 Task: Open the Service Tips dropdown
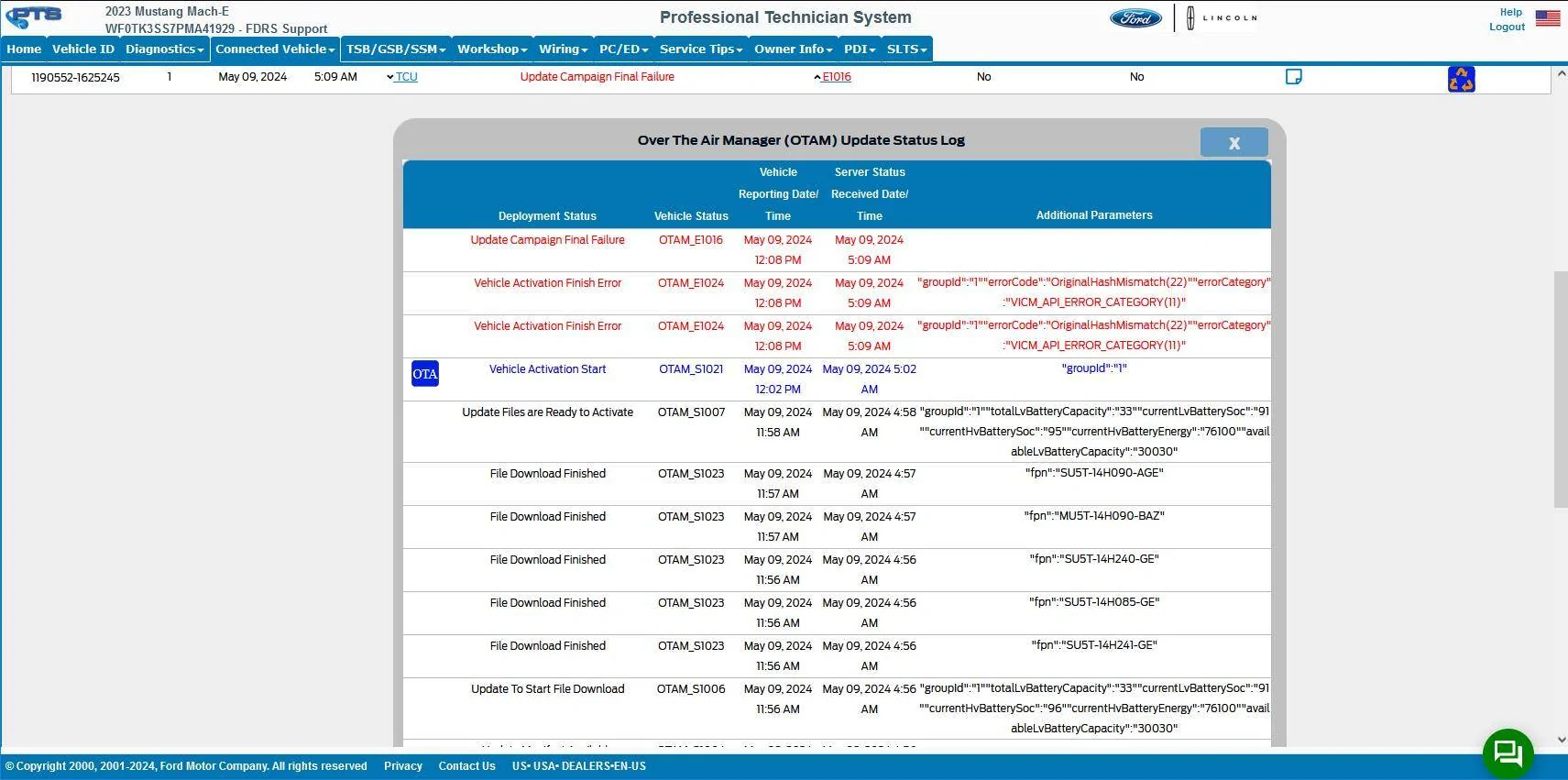coord(701,49)
